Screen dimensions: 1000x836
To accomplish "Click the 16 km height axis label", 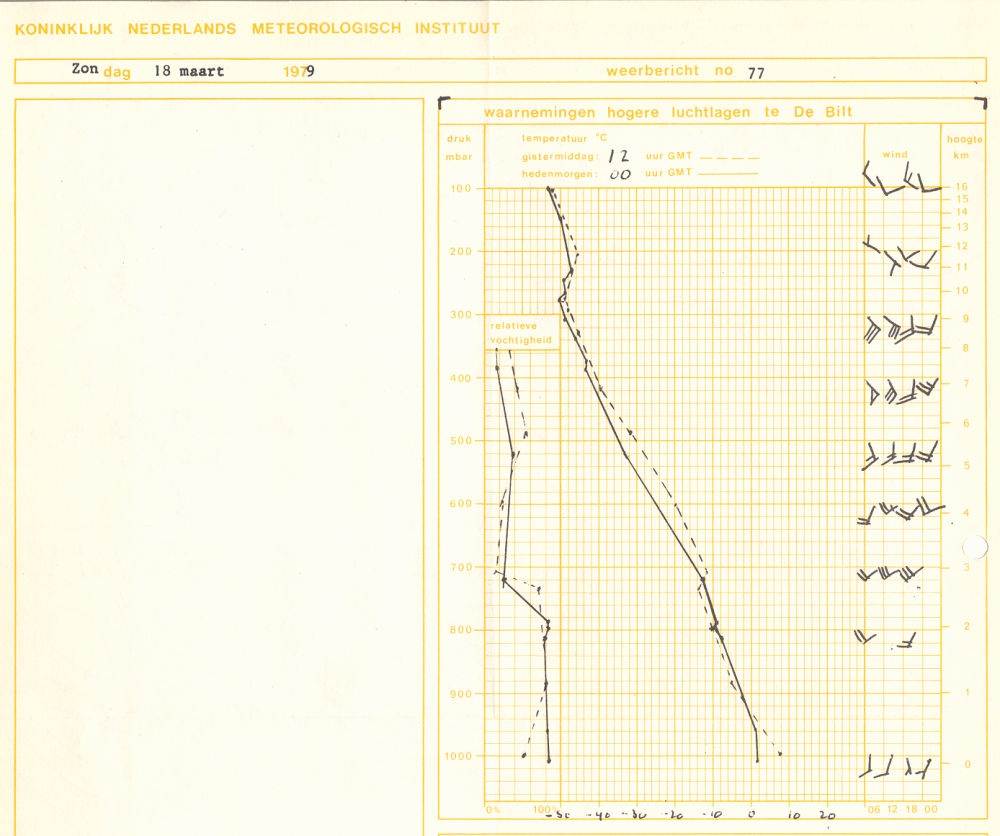I will [961, 187].
